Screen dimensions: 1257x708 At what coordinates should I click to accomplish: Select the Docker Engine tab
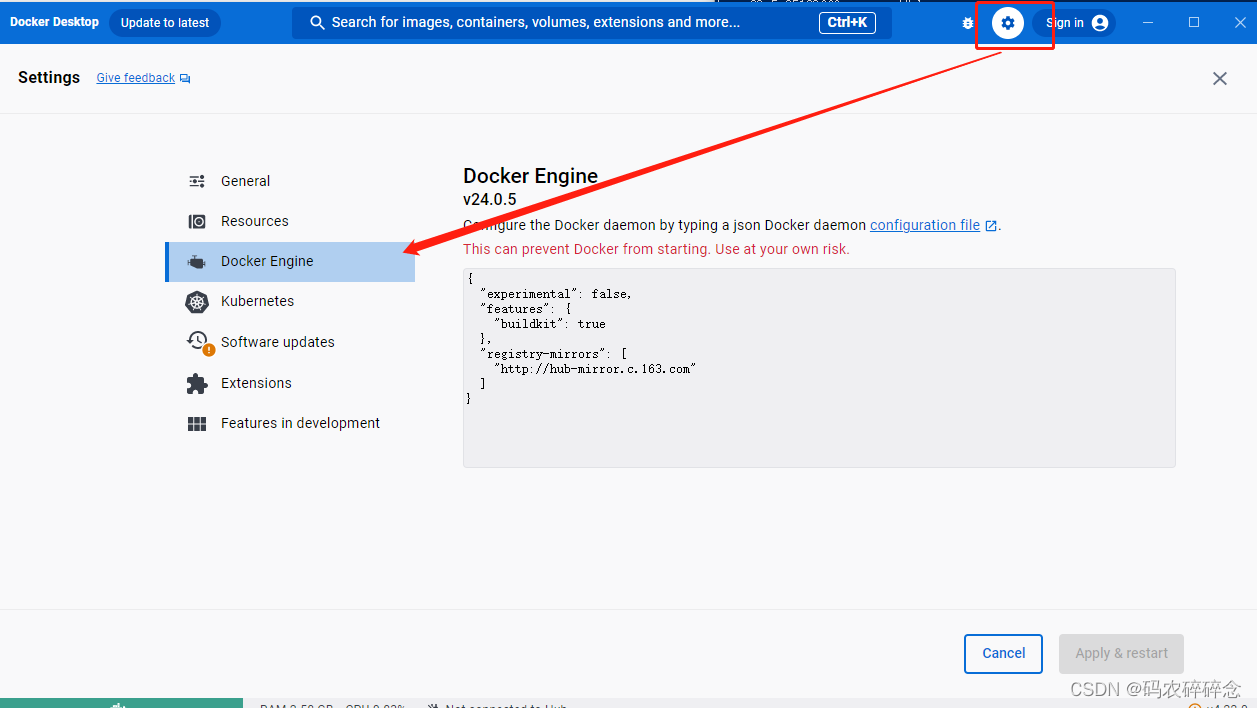[x=290, y=261]
